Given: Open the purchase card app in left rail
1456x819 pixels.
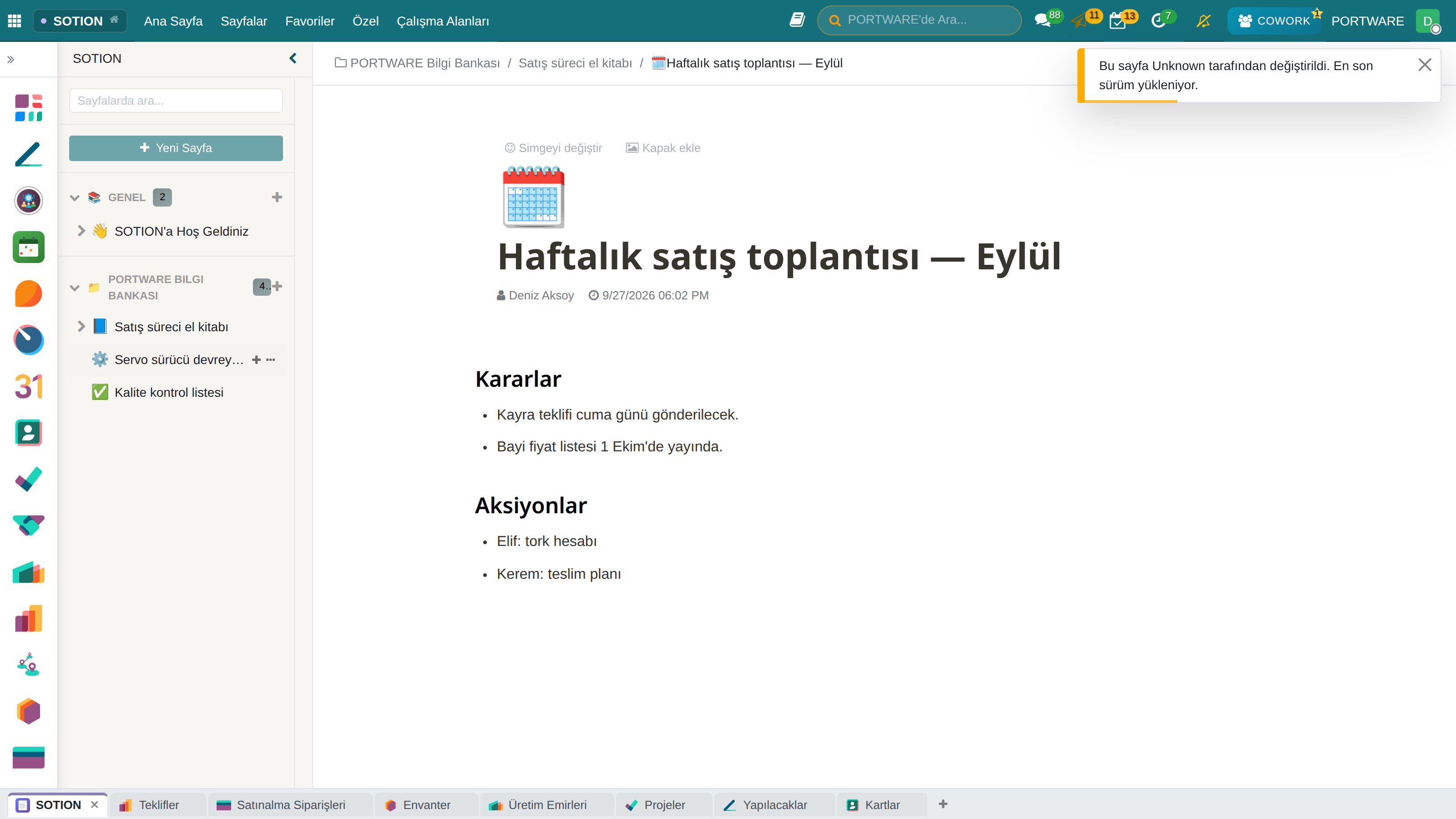Looking at the screenshot, I should [x=28, y=758].
